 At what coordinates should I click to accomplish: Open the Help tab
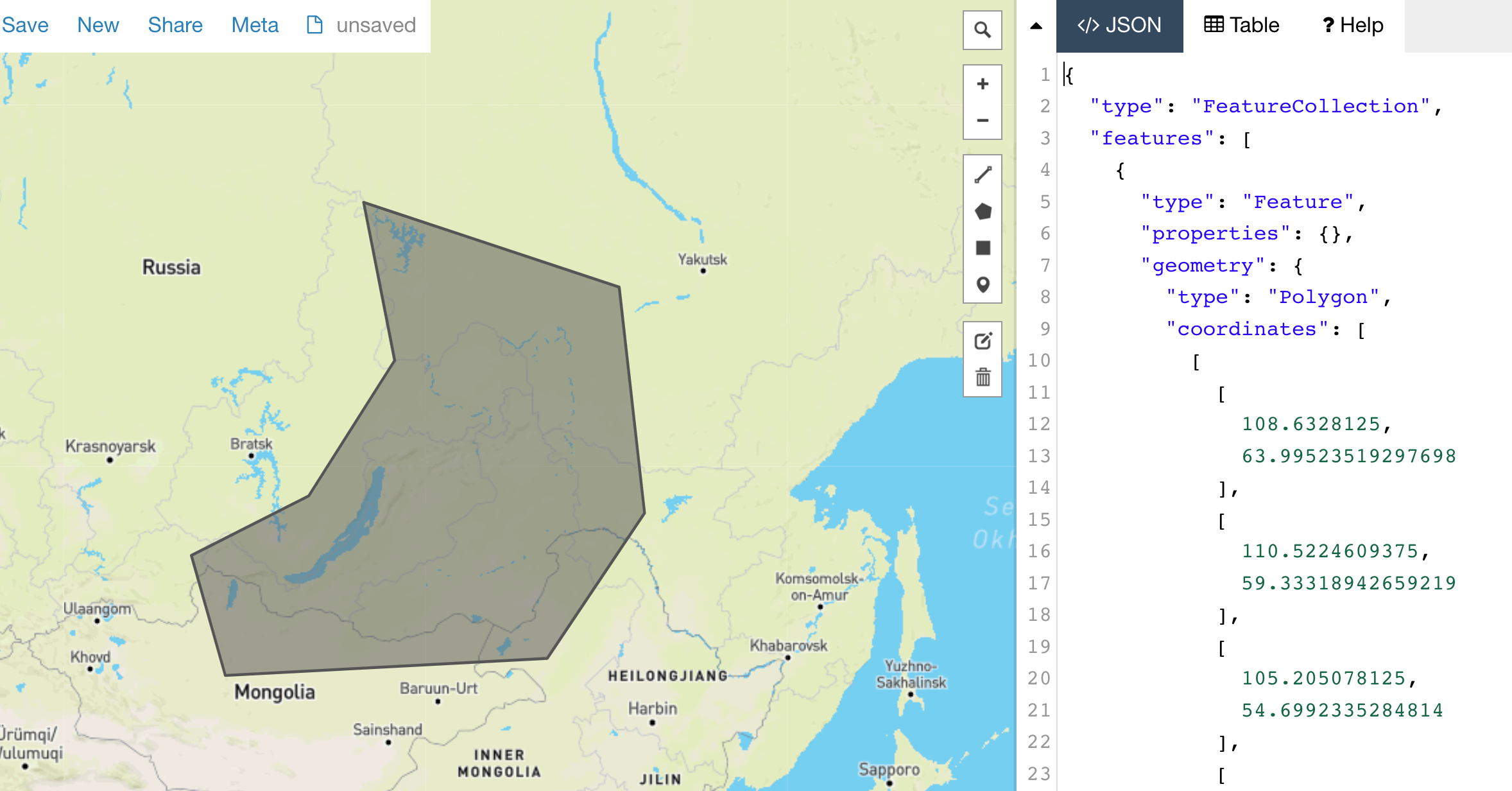pos(1352,26)
